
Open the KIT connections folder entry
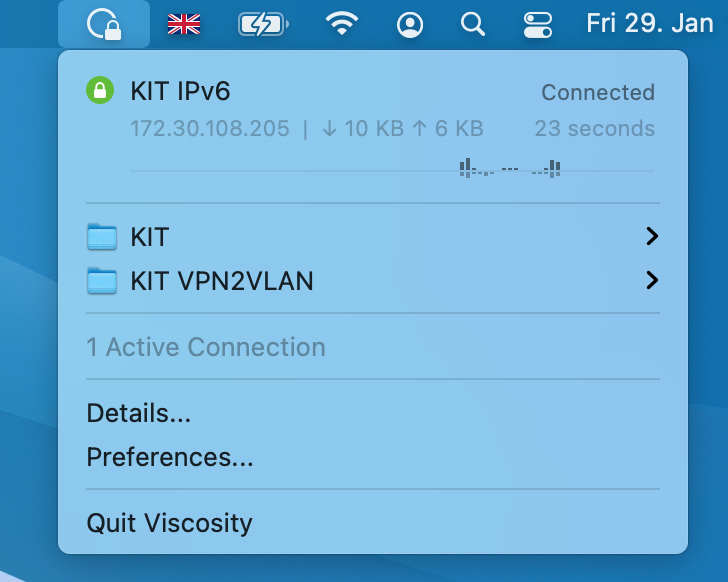(x=150, y=237)
